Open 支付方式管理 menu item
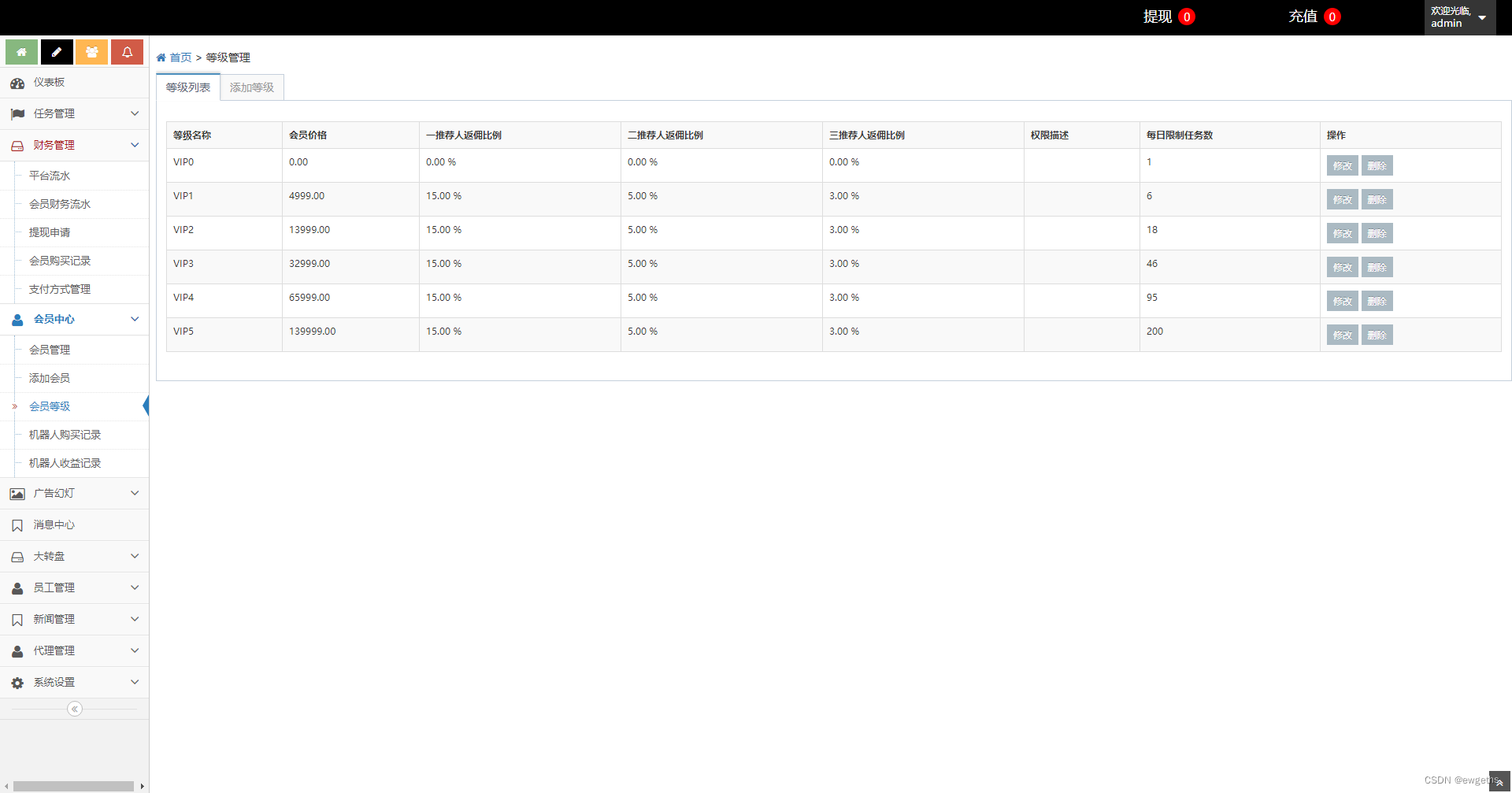Image resolution: width=1512 pixels, height=793 pixels. click(60, 289)
